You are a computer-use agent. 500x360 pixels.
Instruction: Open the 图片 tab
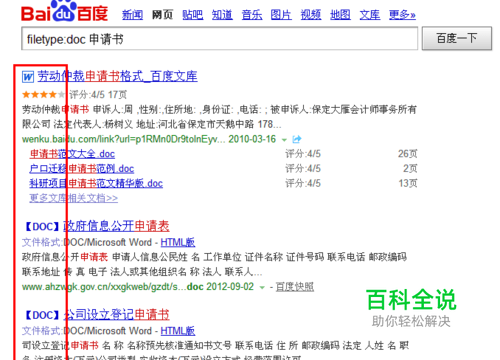point(281,15)
